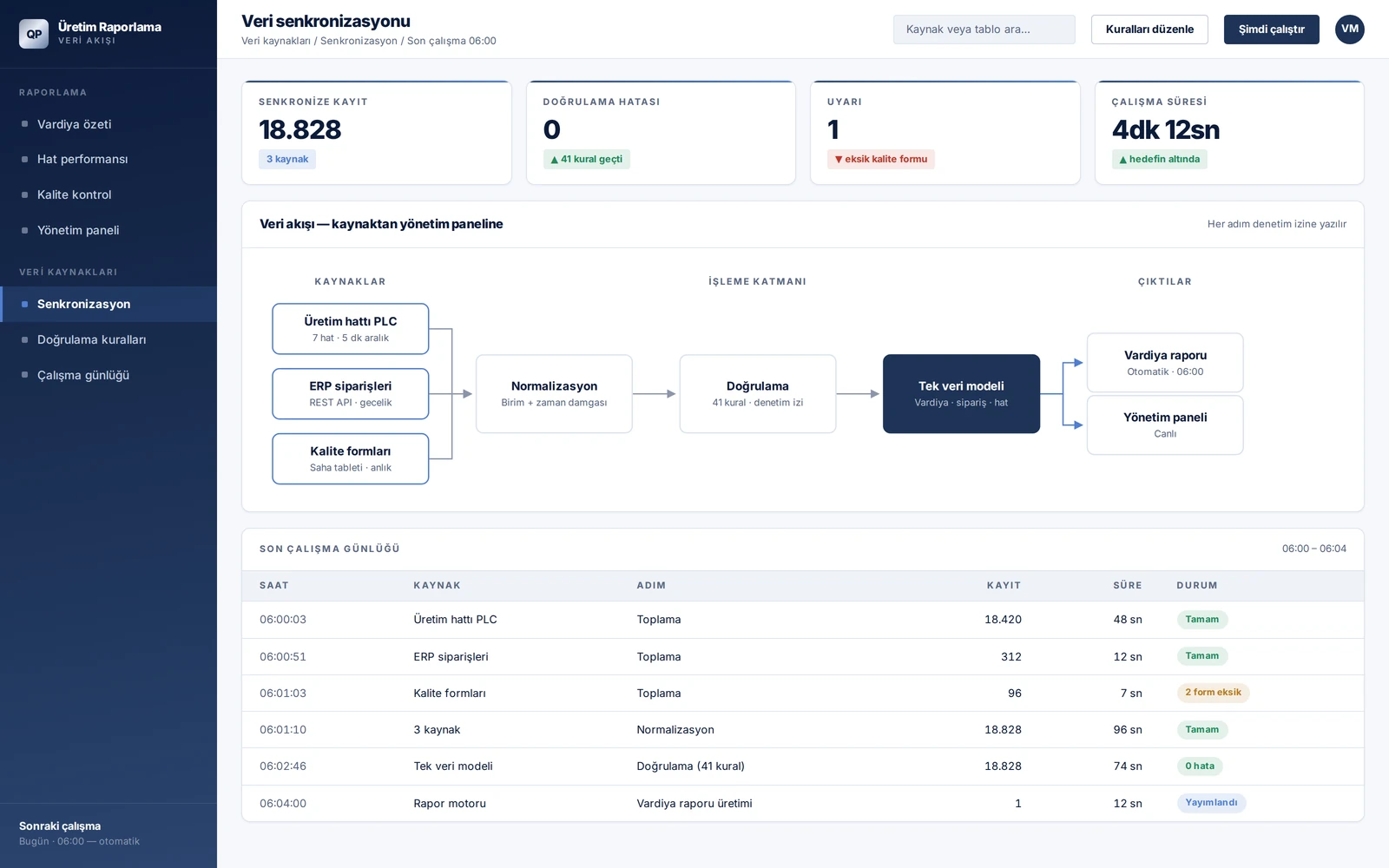Screen dimensions: 1389x868
Task: Click the Üretim hattı PLC source node
Action: pyautogui.click(x=351, y=329)
